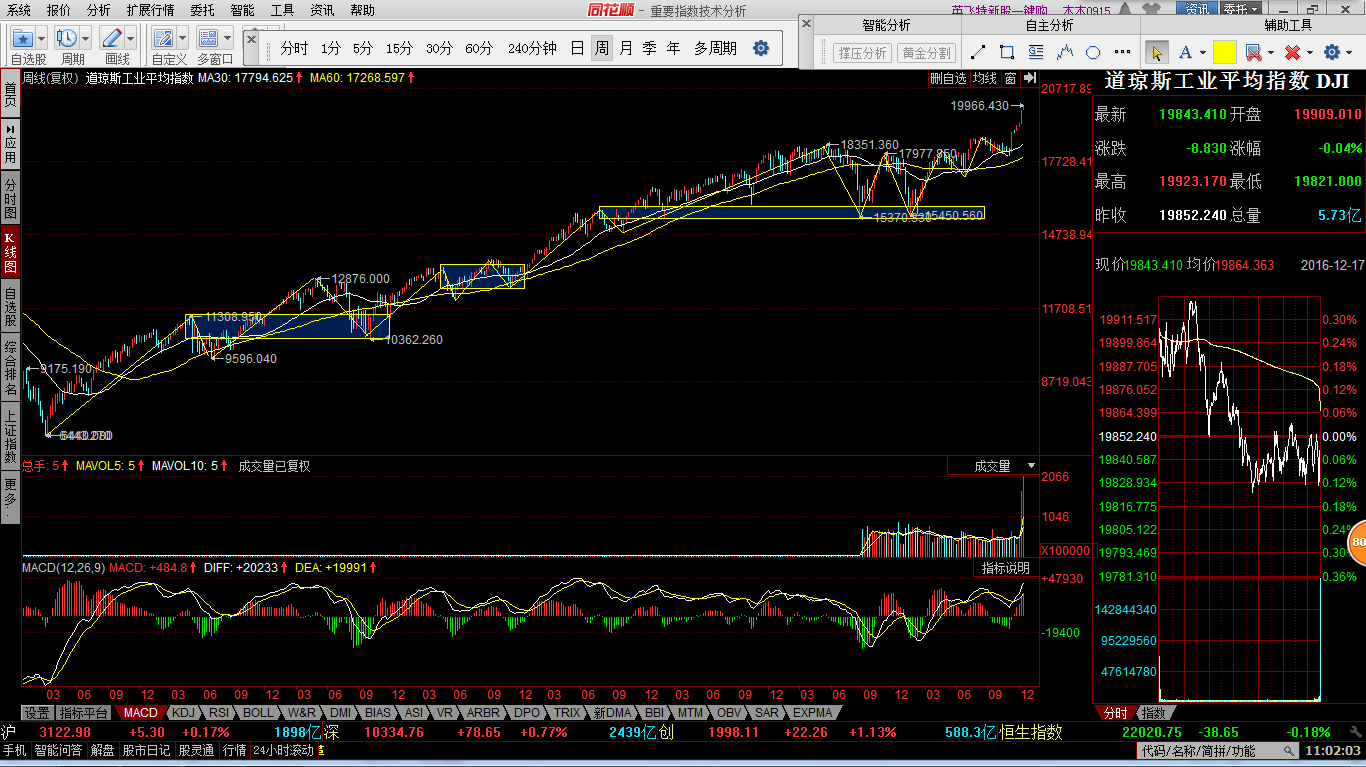
Task: Select the 画线 pencil drawing icon
Action: 112,39
